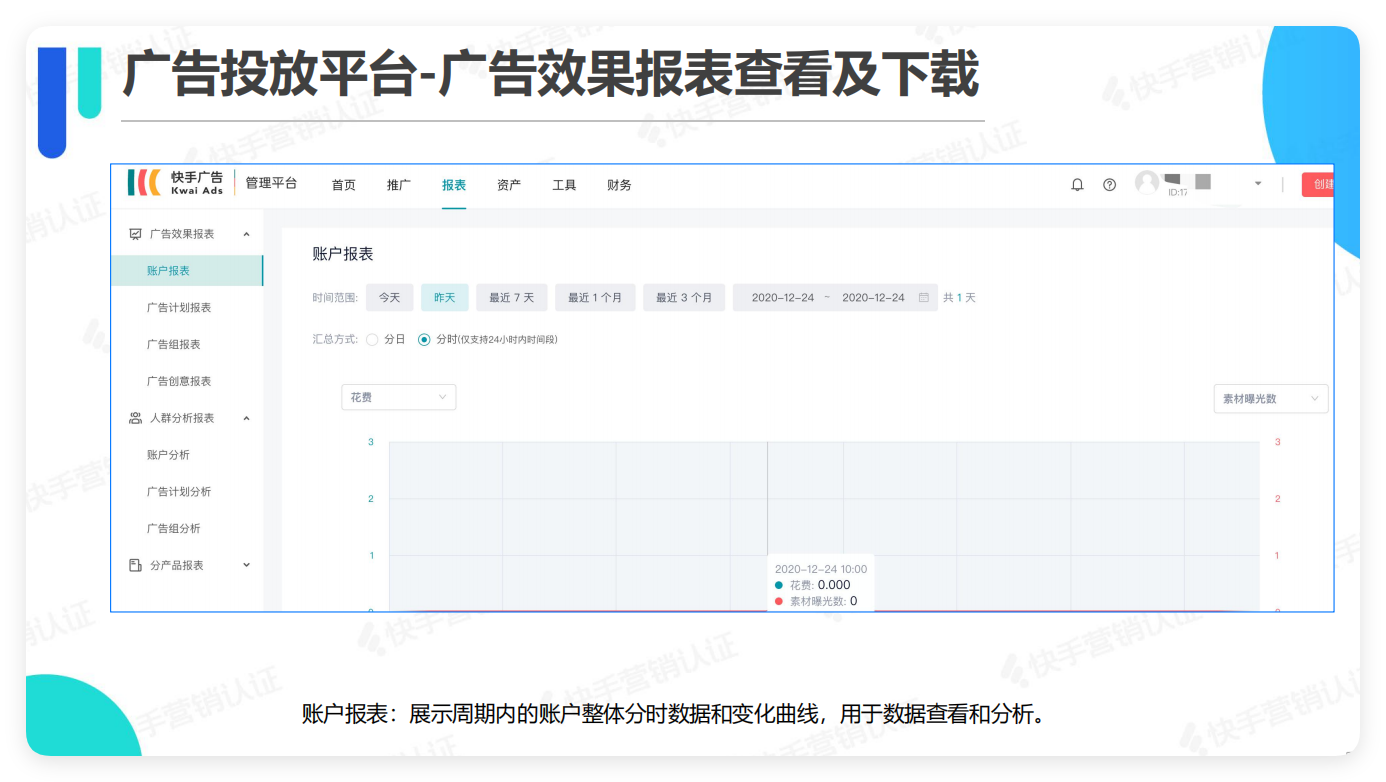This screenshot has width=1386, height=782.
Task: Click the 账户报表 page heading
Action: coord(343,254)
